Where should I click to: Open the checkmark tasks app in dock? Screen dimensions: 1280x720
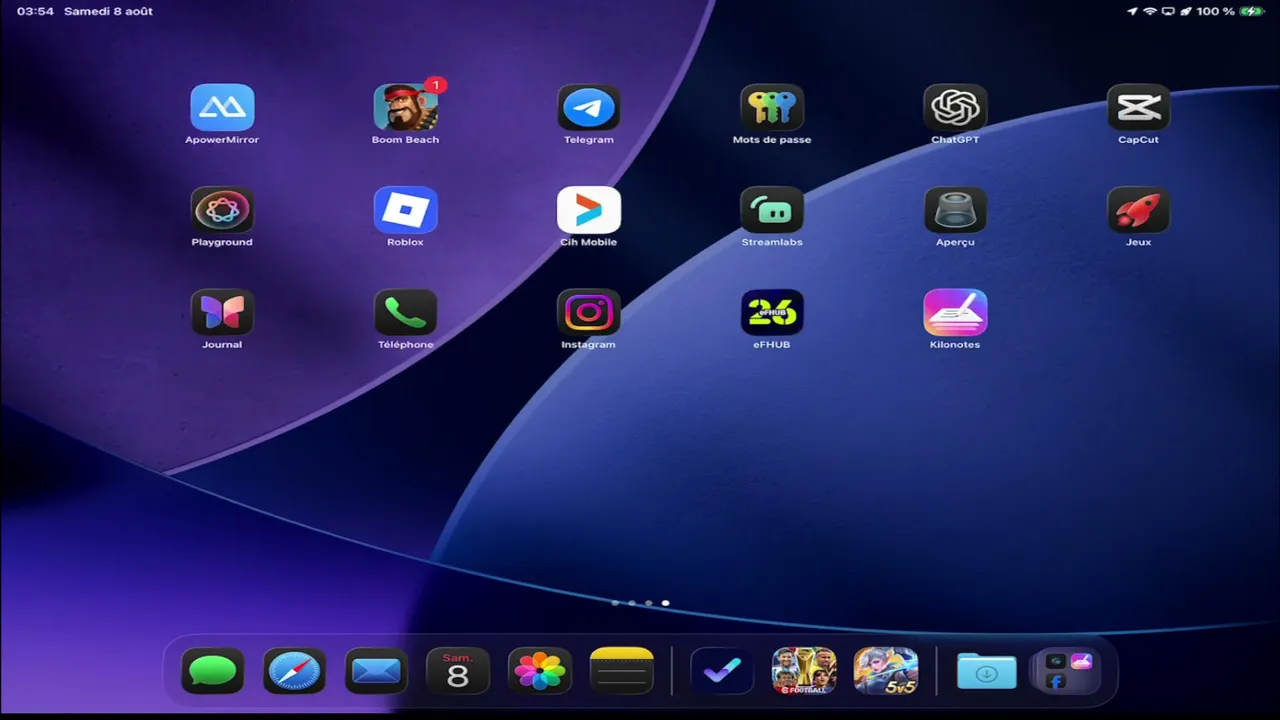pos(722,671)
